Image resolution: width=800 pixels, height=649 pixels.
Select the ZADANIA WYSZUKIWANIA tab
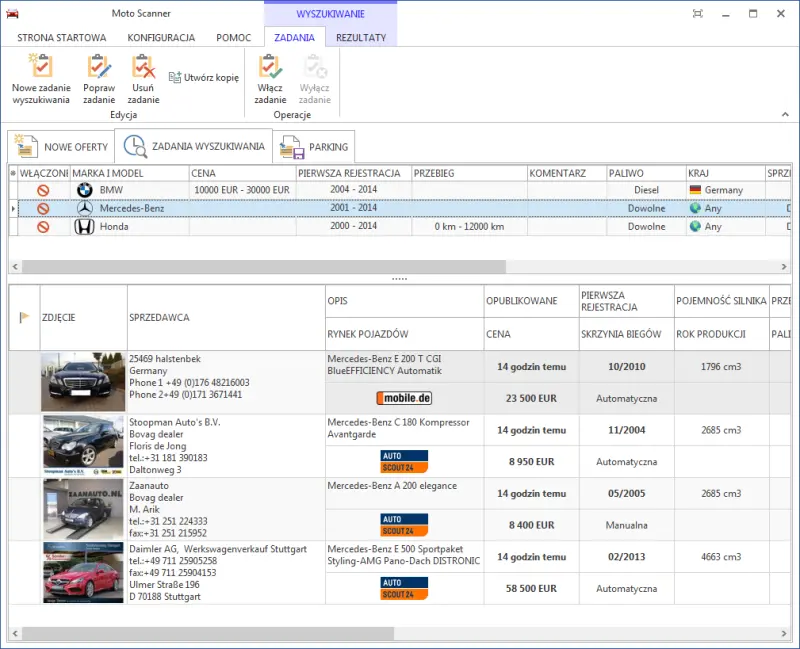coord(194,146)
